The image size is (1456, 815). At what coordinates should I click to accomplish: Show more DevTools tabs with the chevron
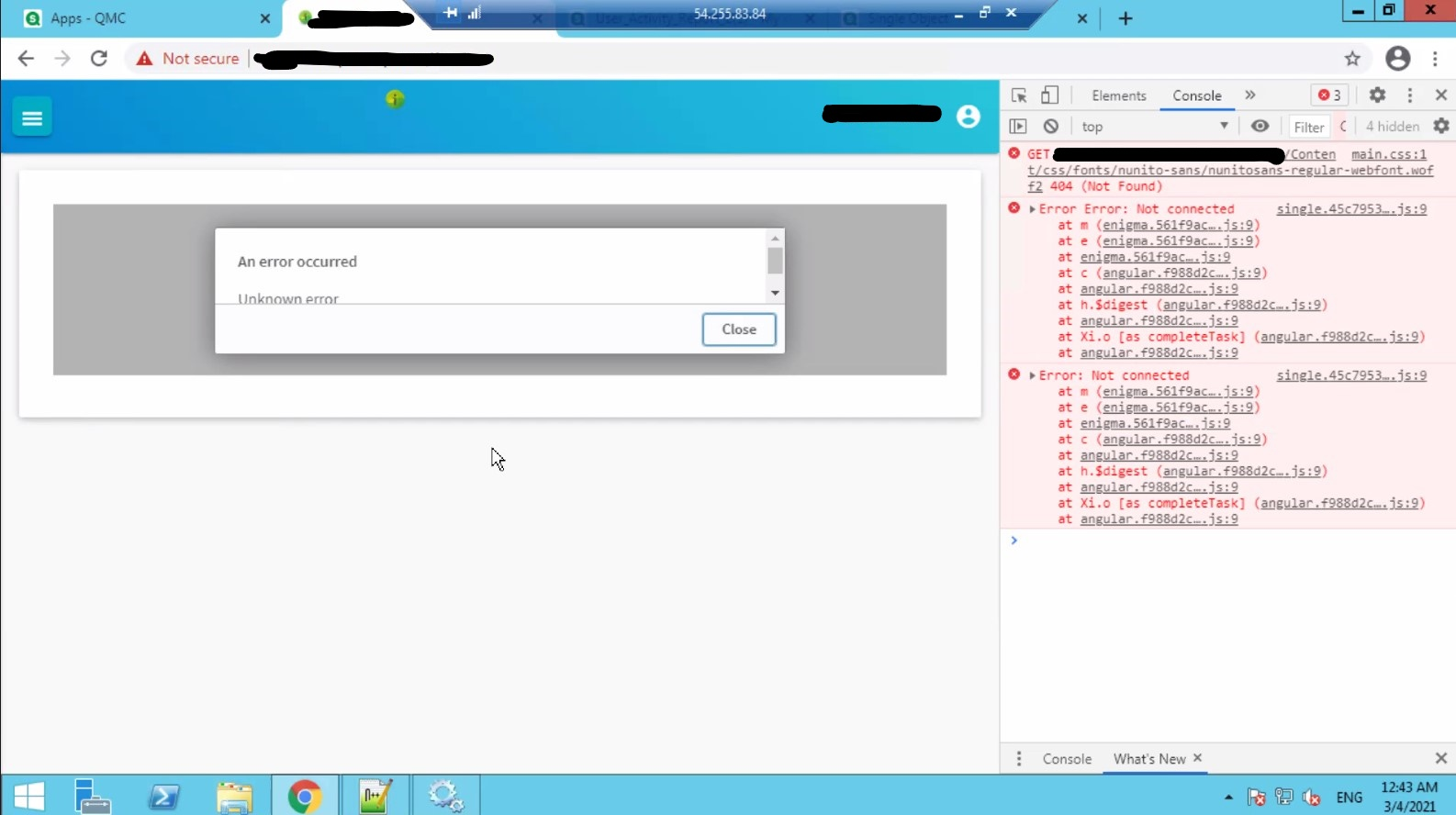1249,95
